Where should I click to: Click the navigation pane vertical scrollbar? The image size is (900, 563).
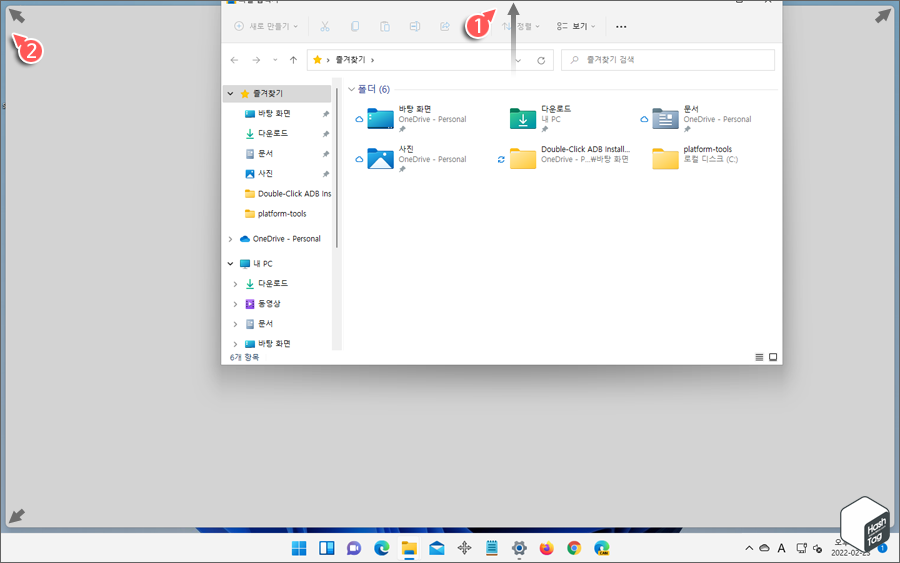coord(337,168)
